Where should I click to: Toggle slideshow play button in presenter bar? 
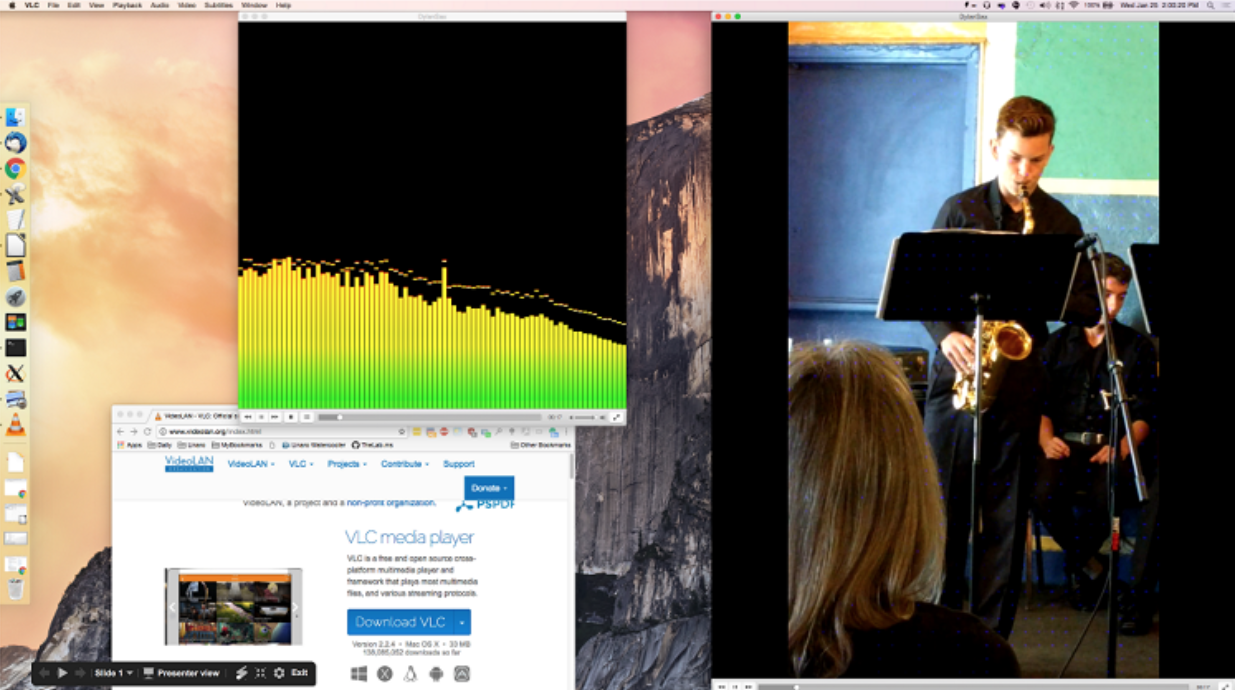pos(62,673)
